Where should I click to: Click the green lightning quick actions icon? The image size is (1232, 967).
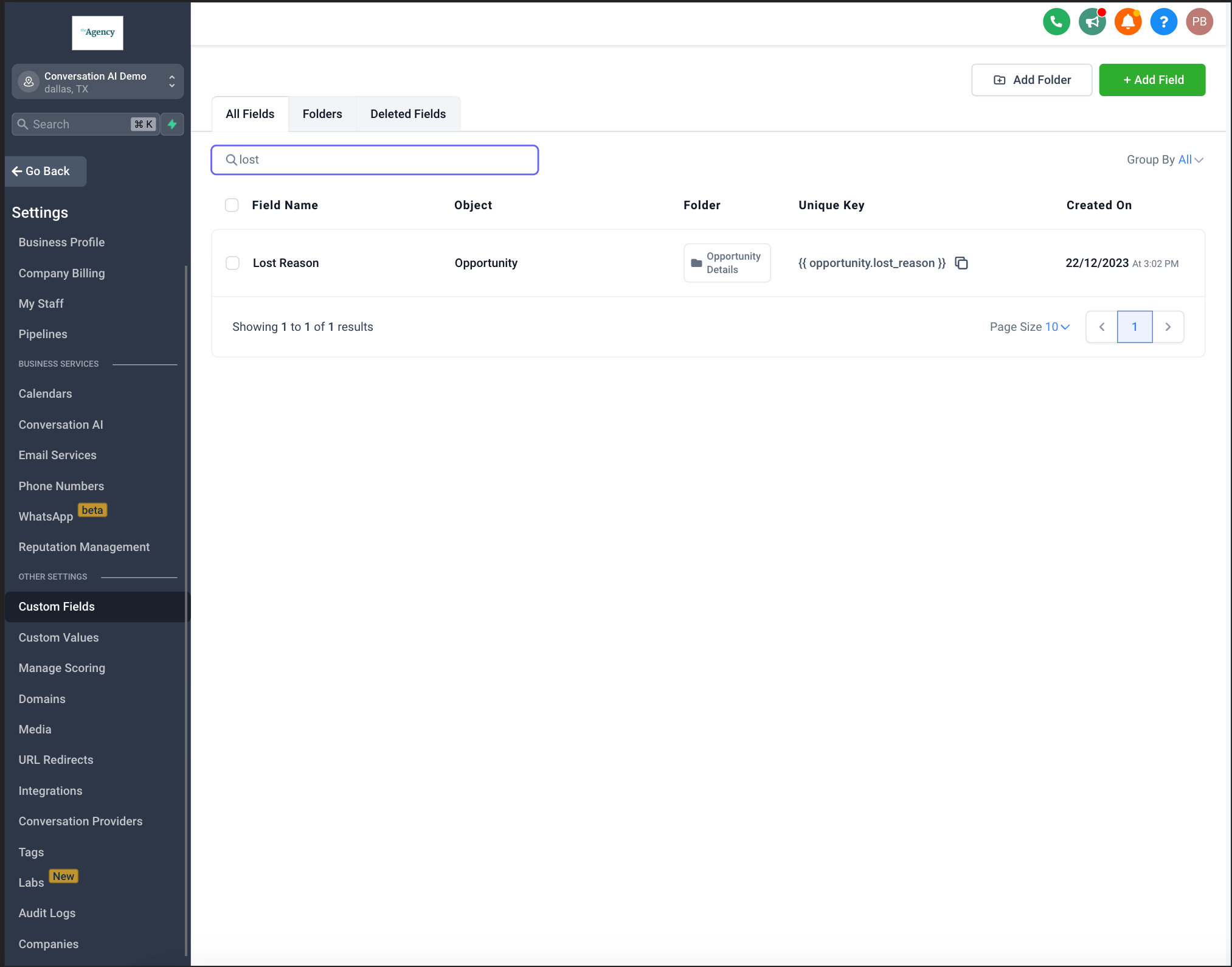[x=172, y=124]
